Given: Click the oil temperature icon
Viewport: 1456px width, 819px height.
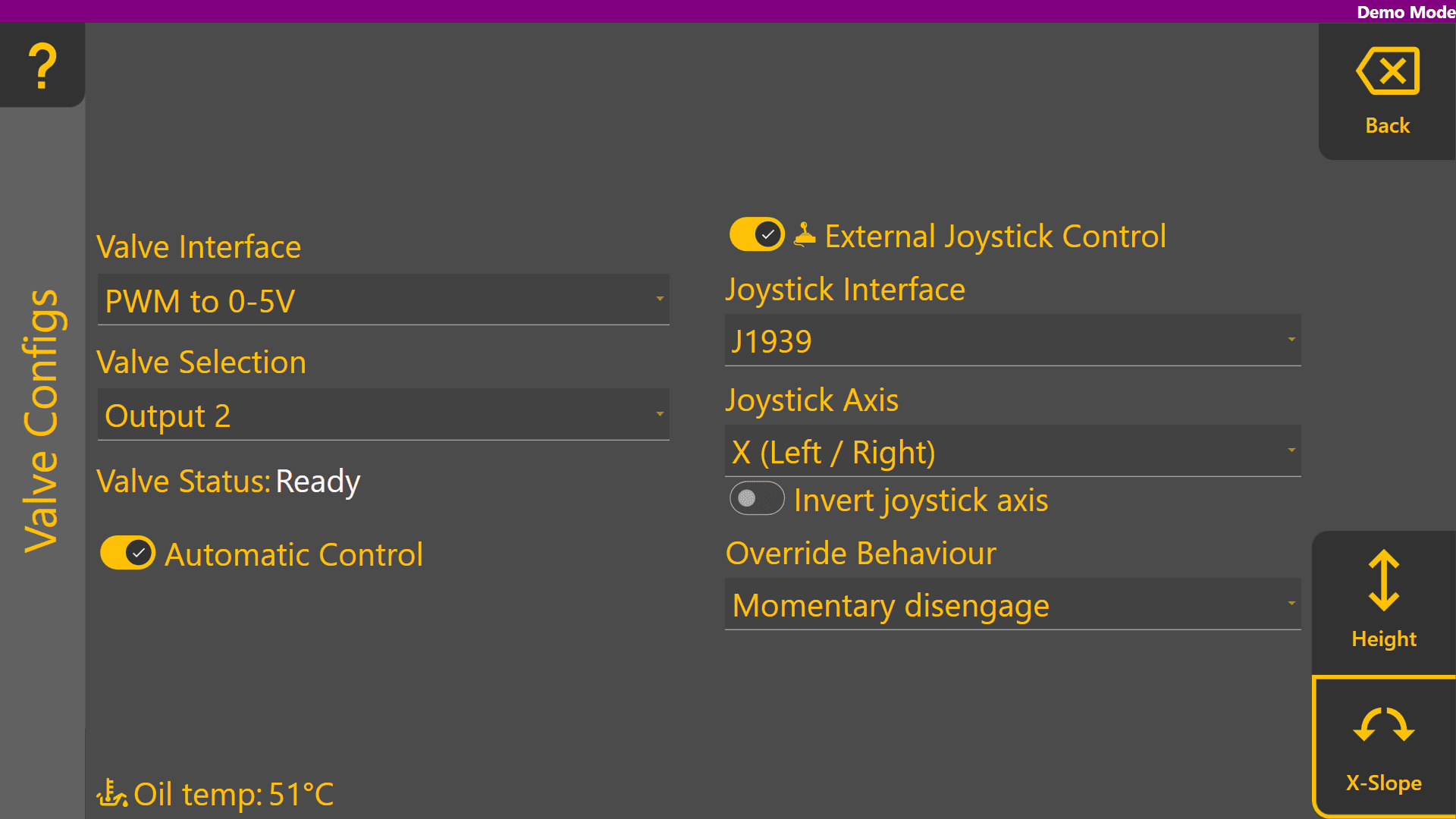Looking at the screenshot, I should [x=112, y=793].
